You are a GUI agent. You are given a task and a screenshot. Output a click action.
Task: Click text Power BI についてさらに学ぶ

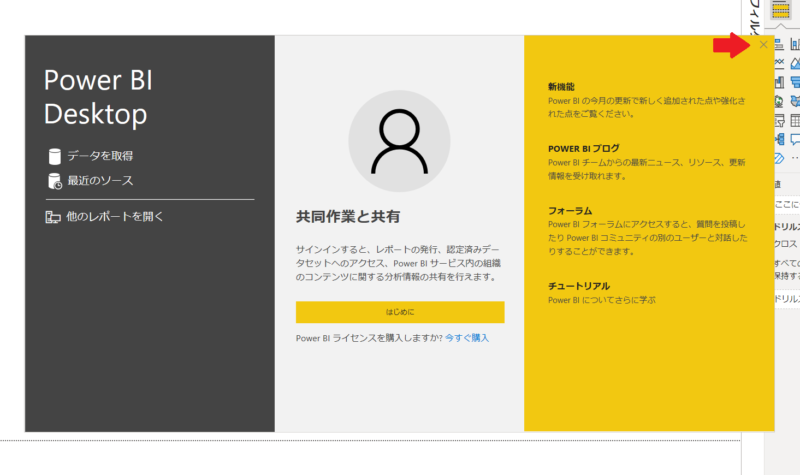(x=602, y=300)
